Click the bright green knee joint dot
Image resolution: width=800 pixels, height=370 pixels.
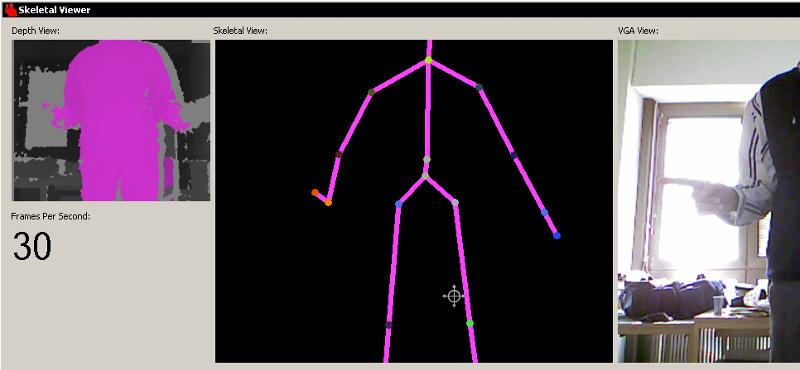(x=470, y=323)
